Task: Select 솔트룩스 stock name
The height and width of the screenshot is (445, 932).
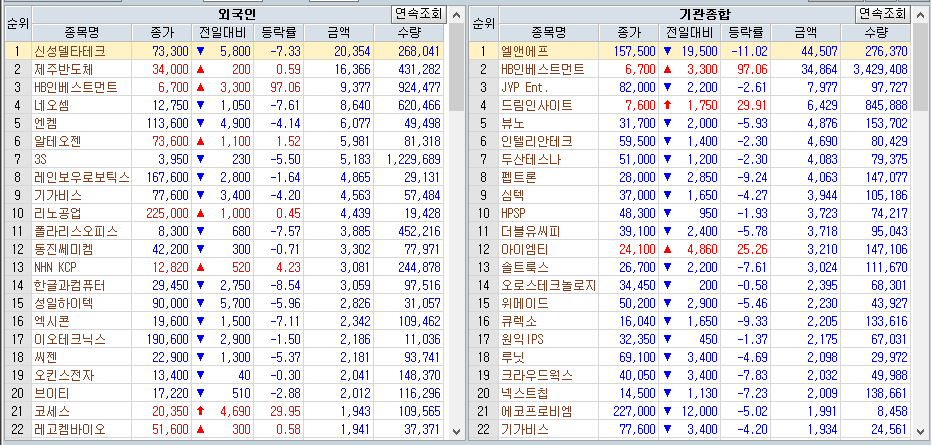Action: (525, 267)
